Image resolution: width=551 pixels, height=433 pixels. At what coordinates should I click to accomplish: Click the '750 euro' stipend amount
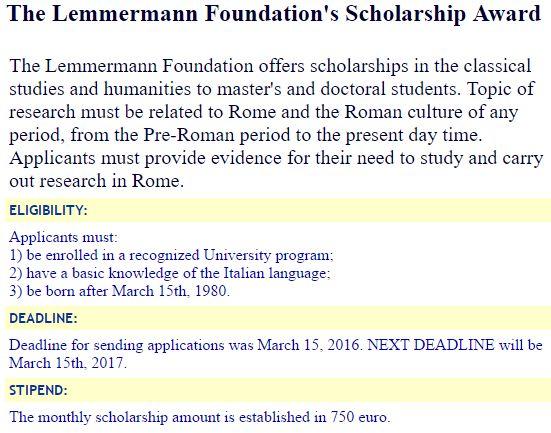[x=361, y=417]
